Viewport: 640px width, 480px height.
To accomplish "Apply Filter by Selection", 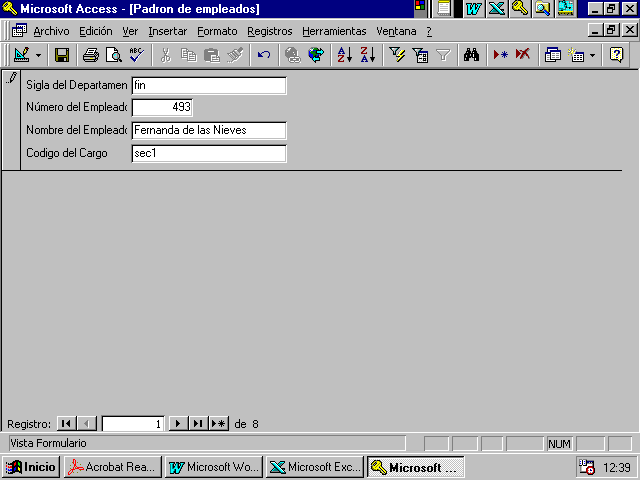I will pyautogui.click(x=397, y=55).
